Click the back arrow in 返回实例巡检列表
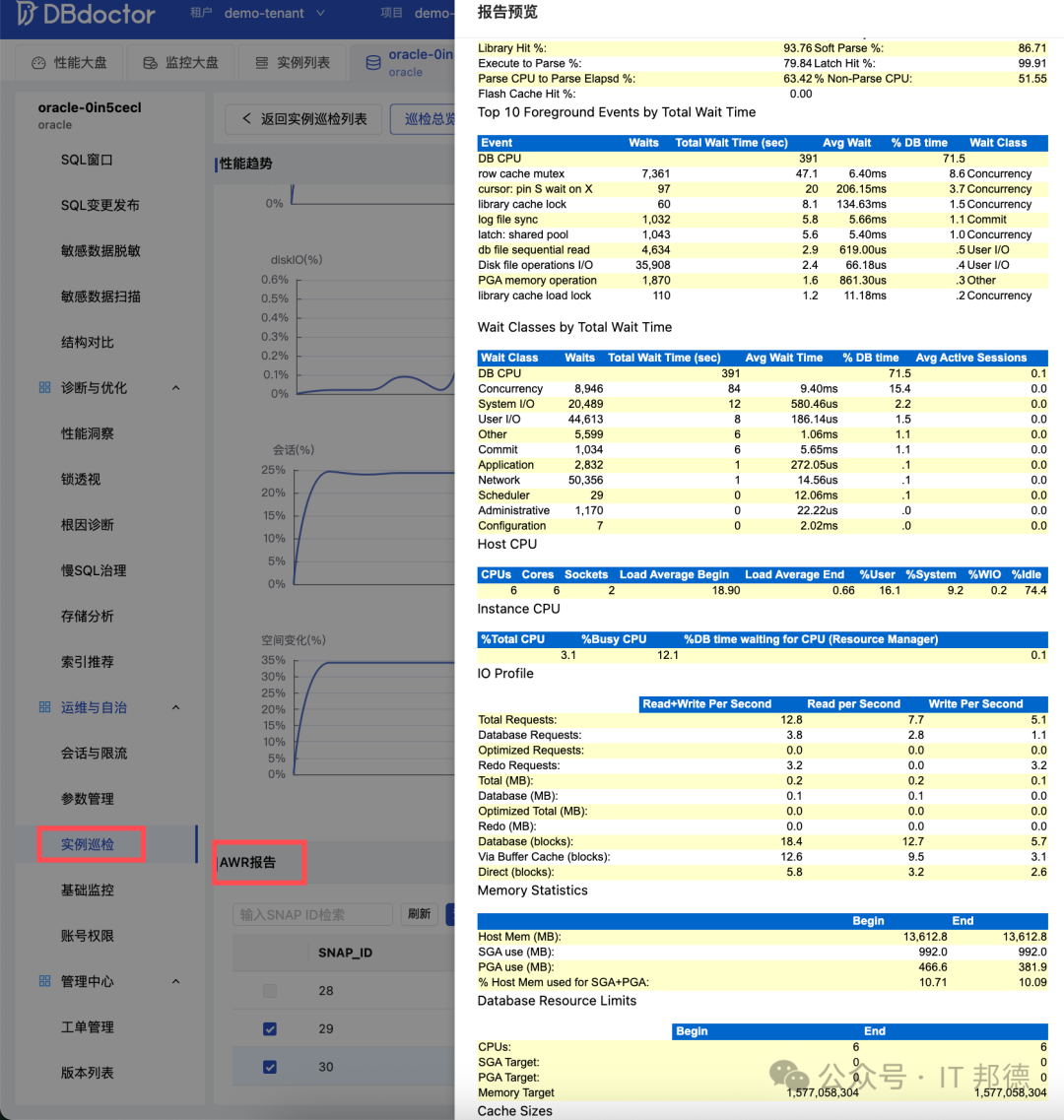The width and height of the screenshot is (1064, 1120). pyautogui.click(x=246, y=118)
